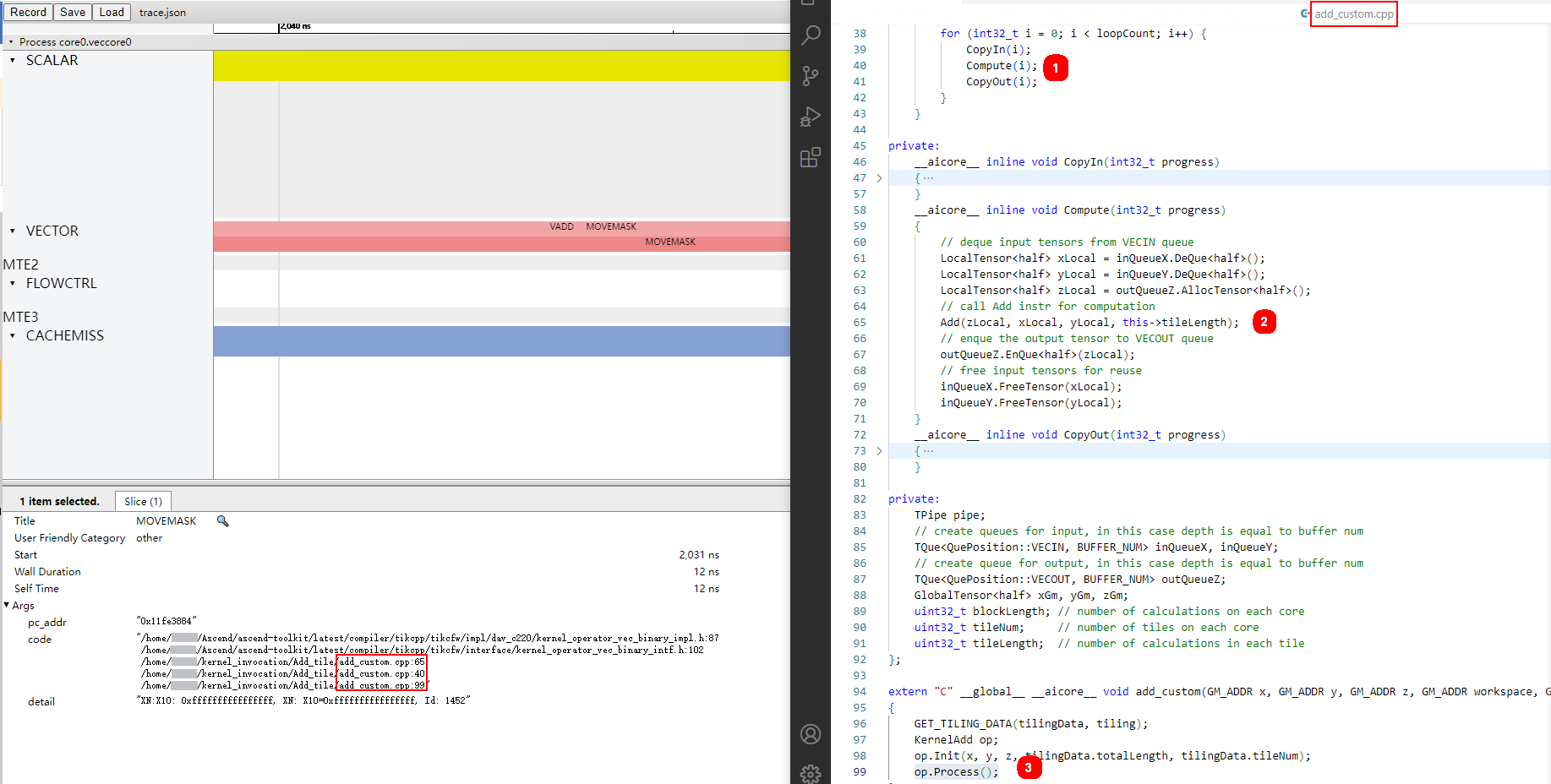Click line number 40 in the editor gutter
Image resolution: width=1551 pixels, height=784 pixels.
(860, 65)
